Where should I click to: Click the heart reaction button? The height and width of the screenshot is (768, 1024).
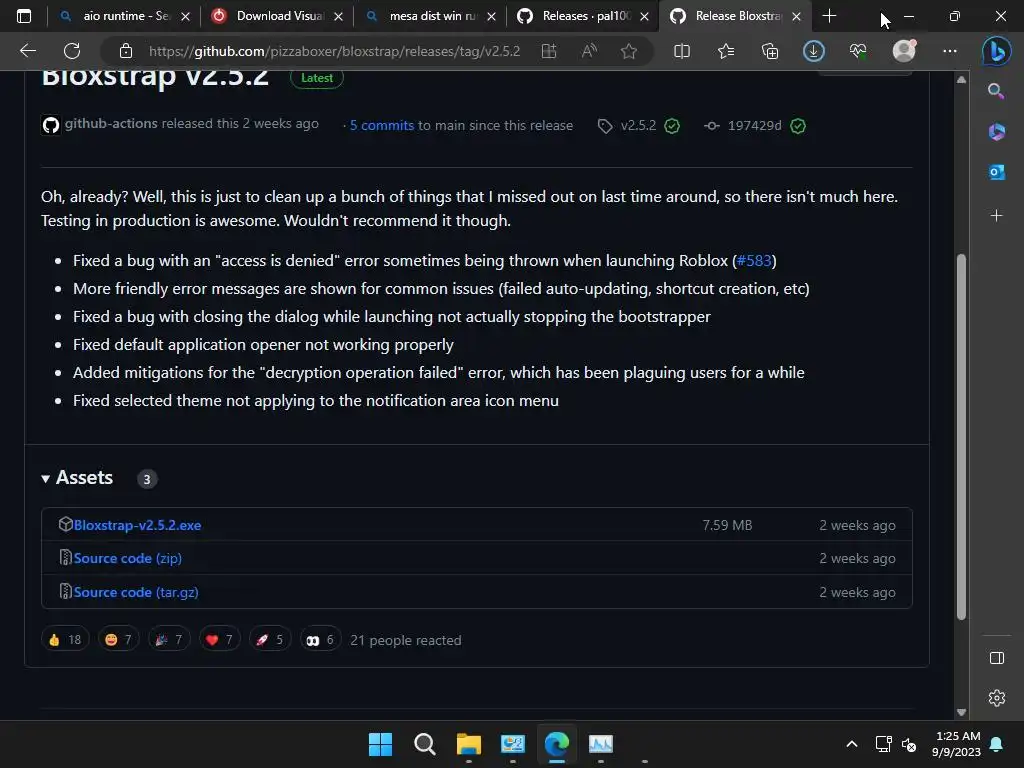(219, 640)
